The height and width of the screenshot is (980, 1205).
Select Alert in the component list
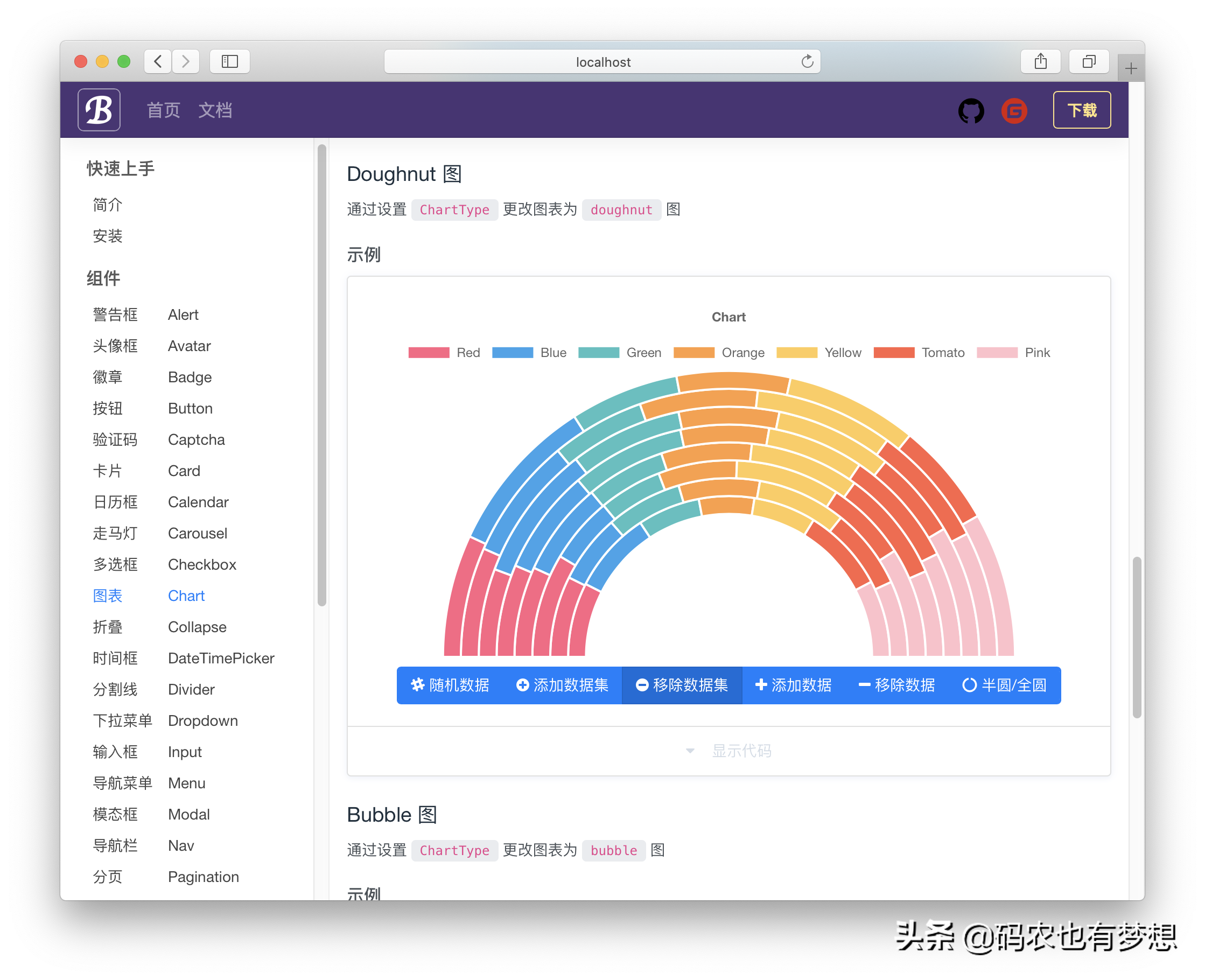tap(183, 314)
